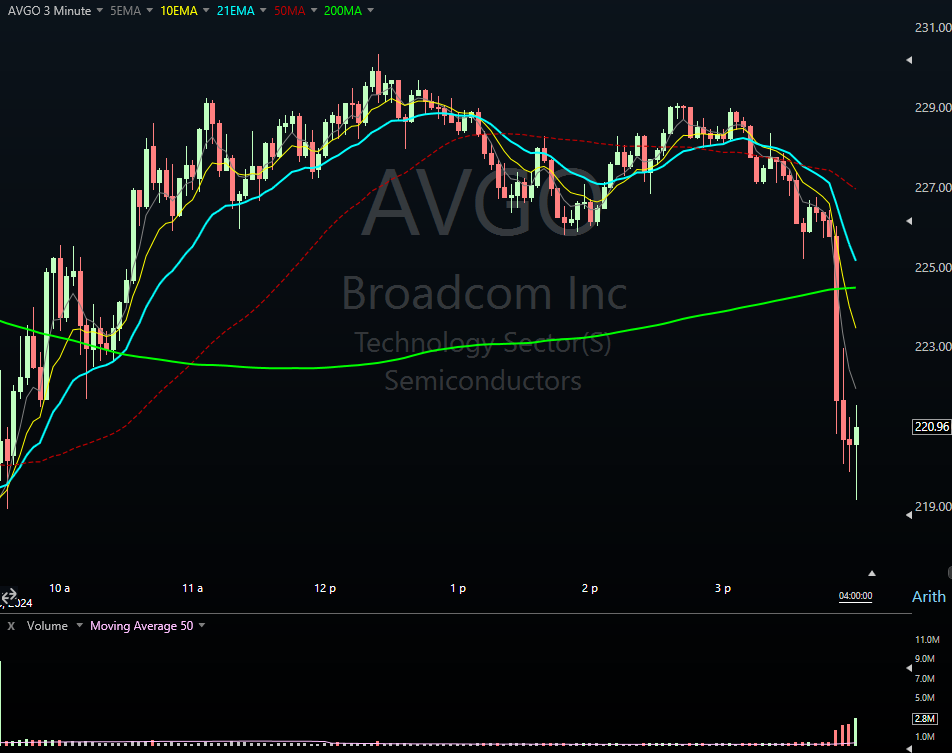Select the 21EMA indicator label

click(x=235, y=11)
